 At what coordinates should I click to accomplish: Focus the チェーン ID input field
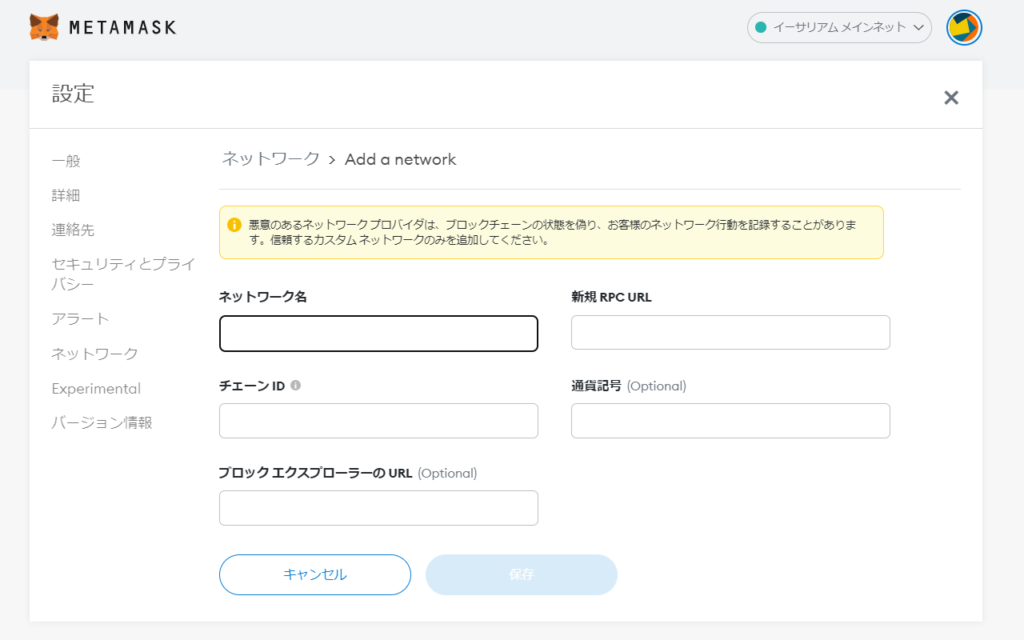point(379,421)
